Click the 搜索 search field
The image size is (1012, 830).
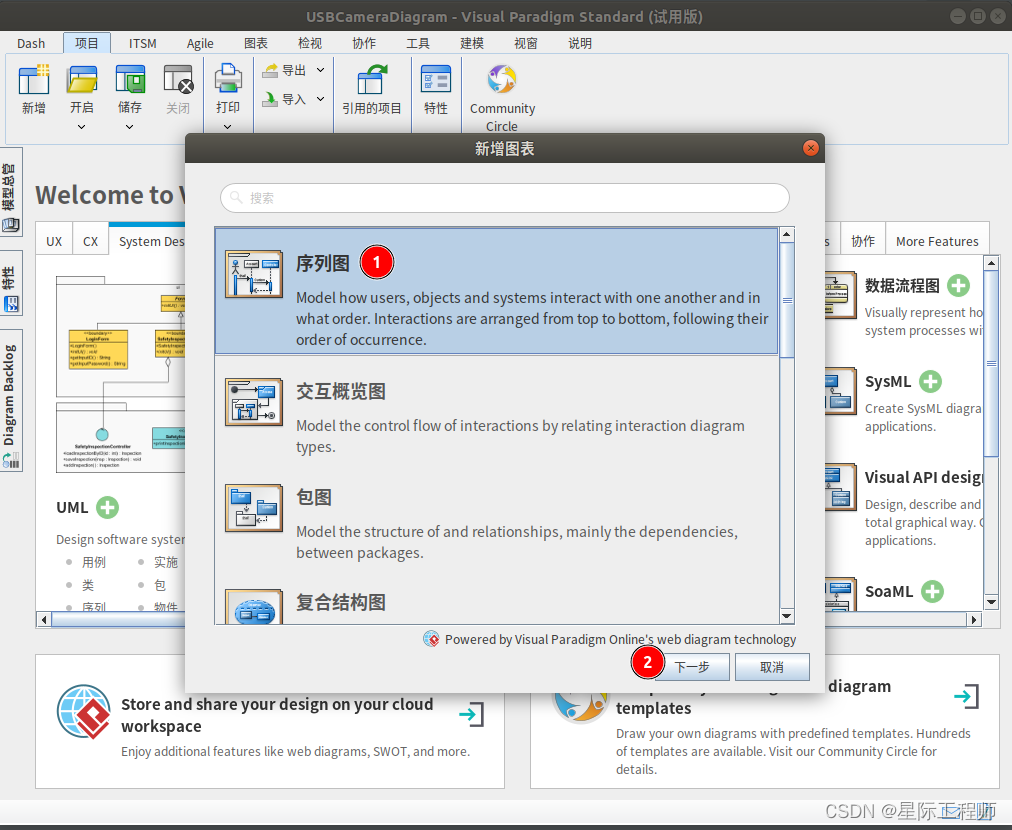(504, 197)
